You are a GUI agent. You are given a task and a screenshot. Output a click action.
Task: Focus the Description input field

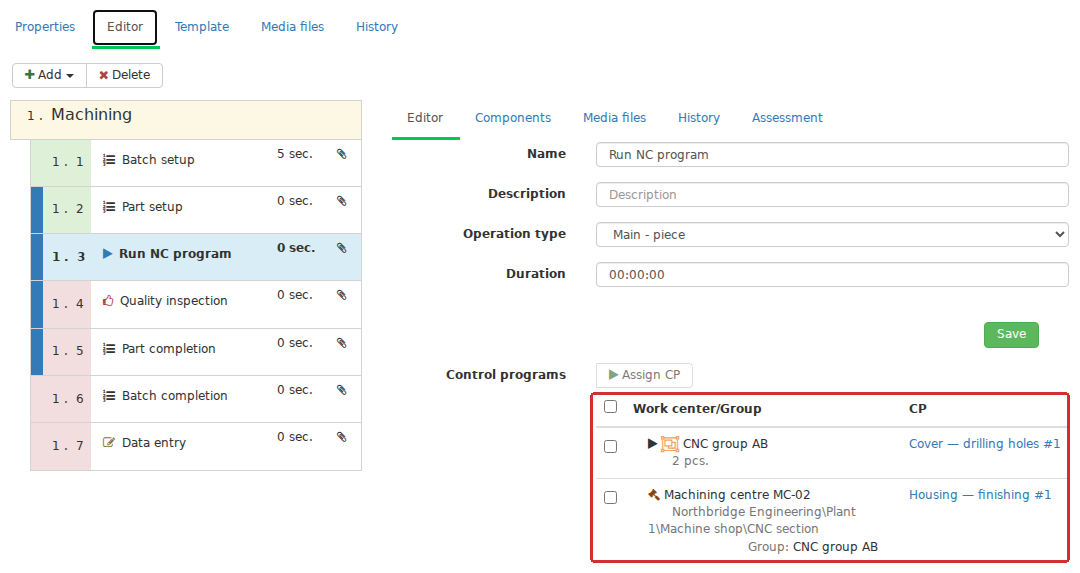point(832,194)
